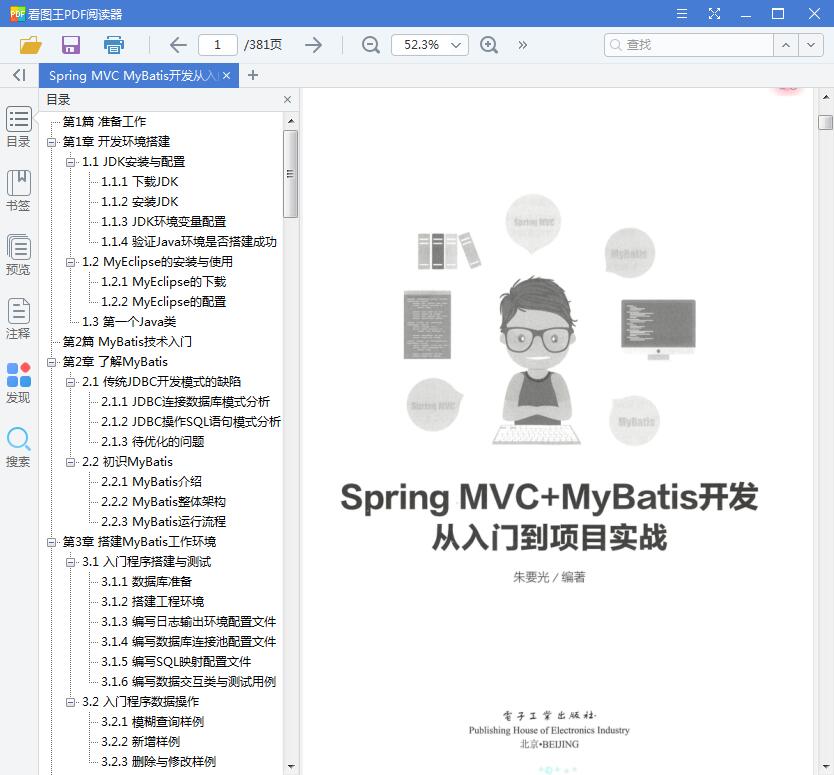Click the outline panel scrollbar thumb

pyautogui.click(x=290, y=174)
